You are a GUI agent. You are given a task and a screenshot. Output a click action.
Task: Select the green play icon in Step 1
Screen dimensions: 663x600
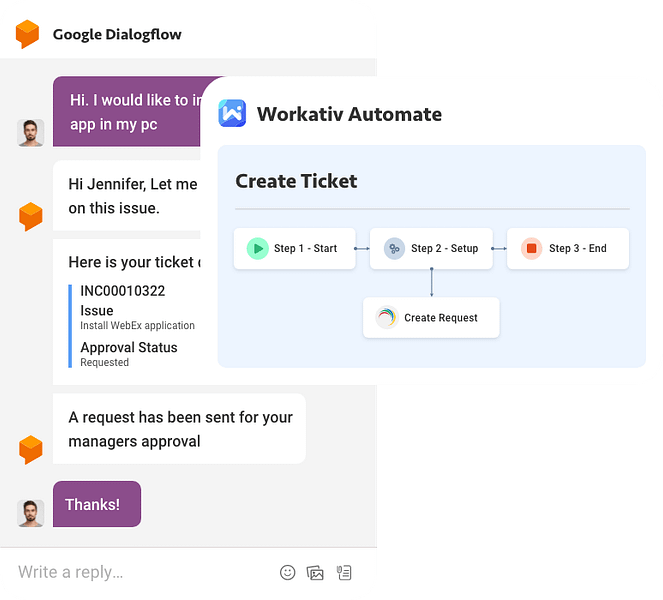point(258,249)
